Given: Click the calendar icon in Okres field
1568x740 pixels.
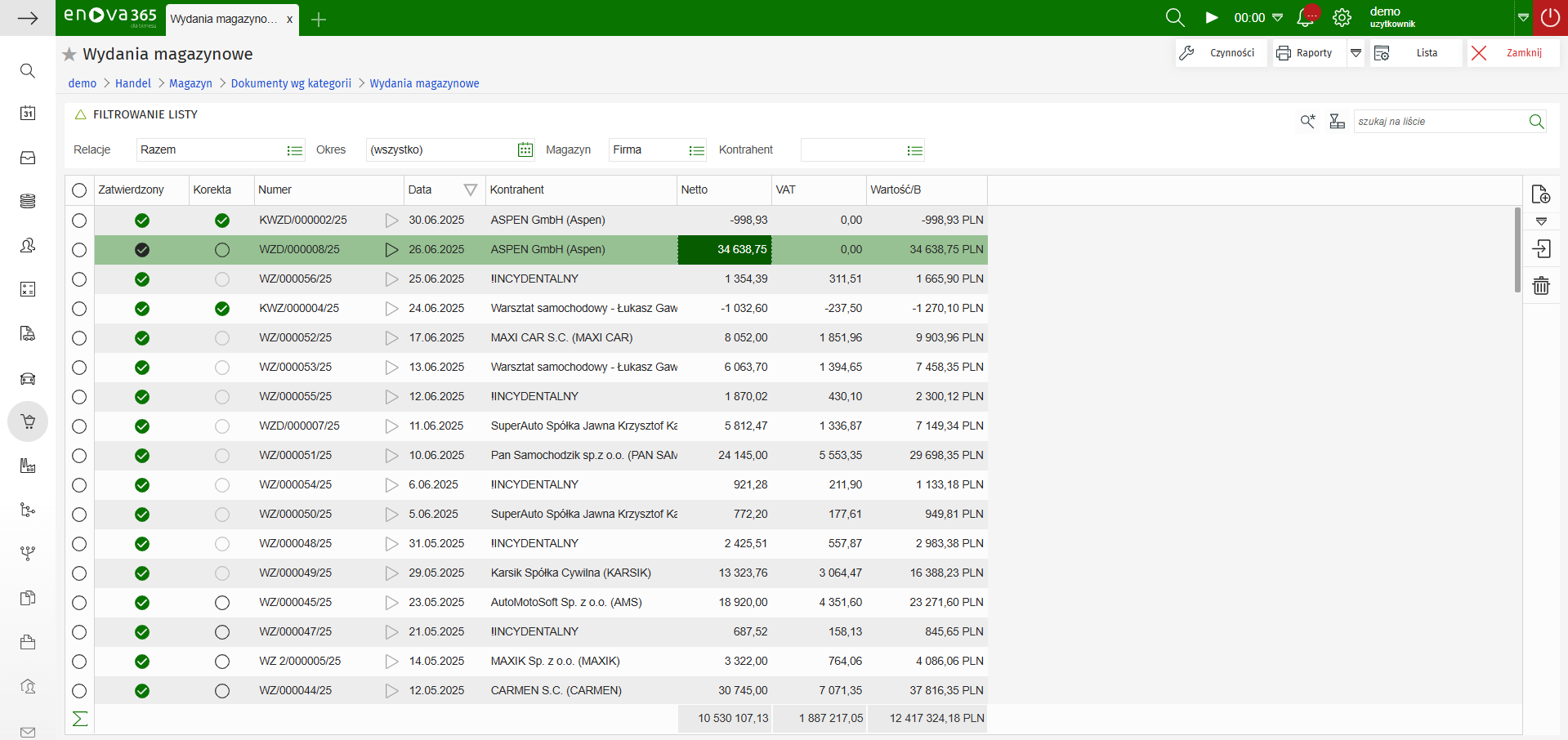Looking at the screenshot, I should click(x=525, y=150).
